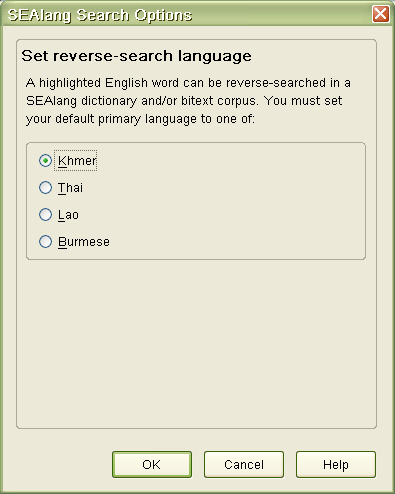
Task: Select the Khmer radio button
Action: [45, 161]
